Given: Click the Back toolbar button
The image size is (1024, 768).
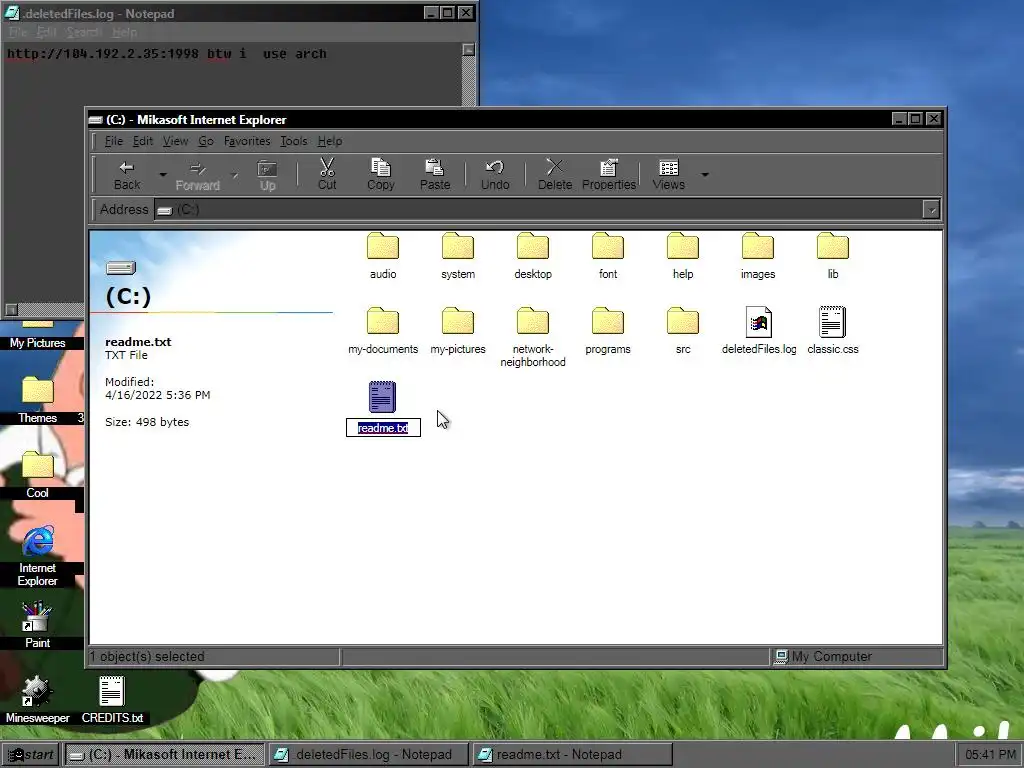Looking at the screenshot, I should pyautogui.click(x=127, y=174).
